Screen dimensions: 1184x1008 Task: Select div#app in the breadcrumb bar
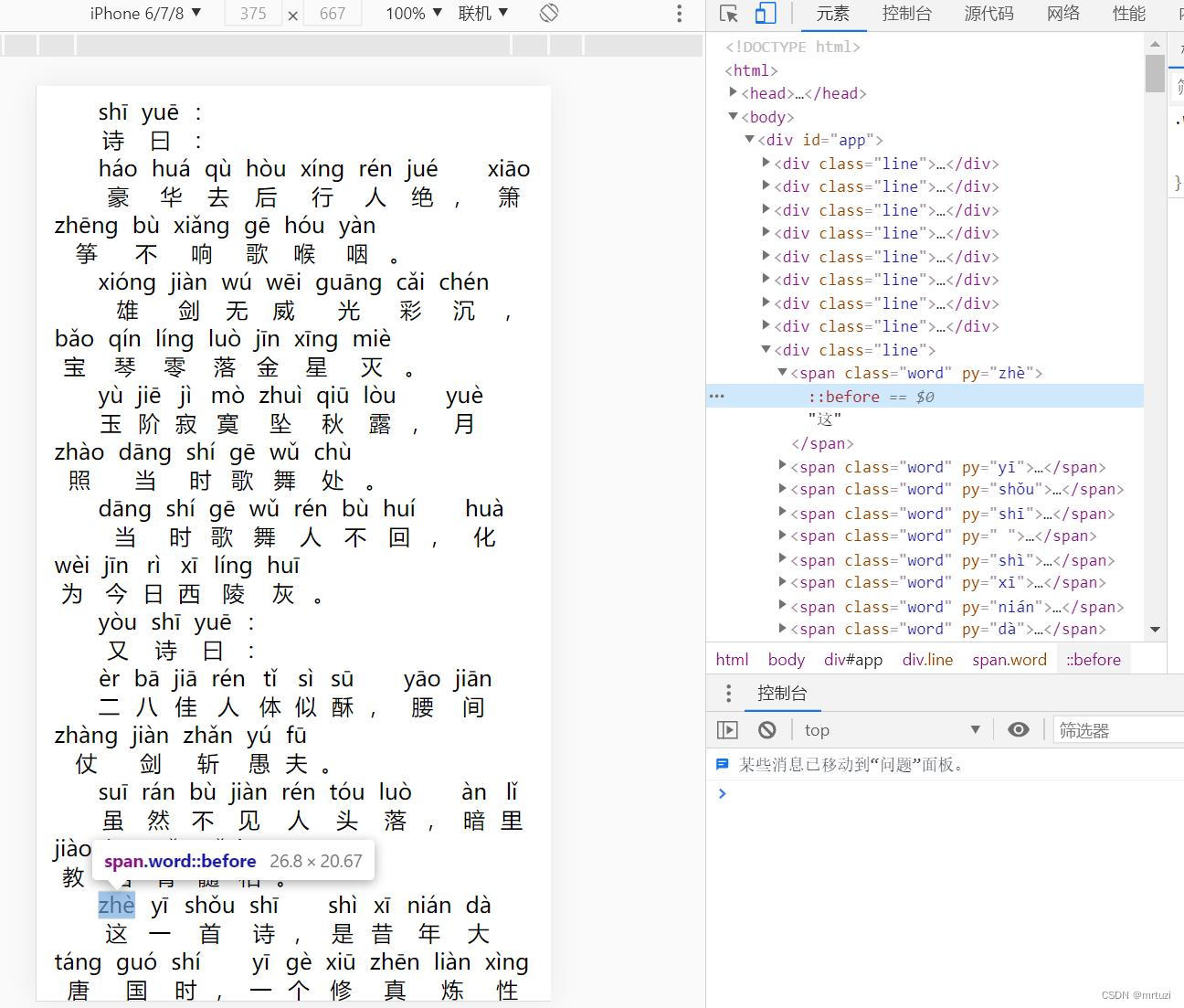[853, 659]
